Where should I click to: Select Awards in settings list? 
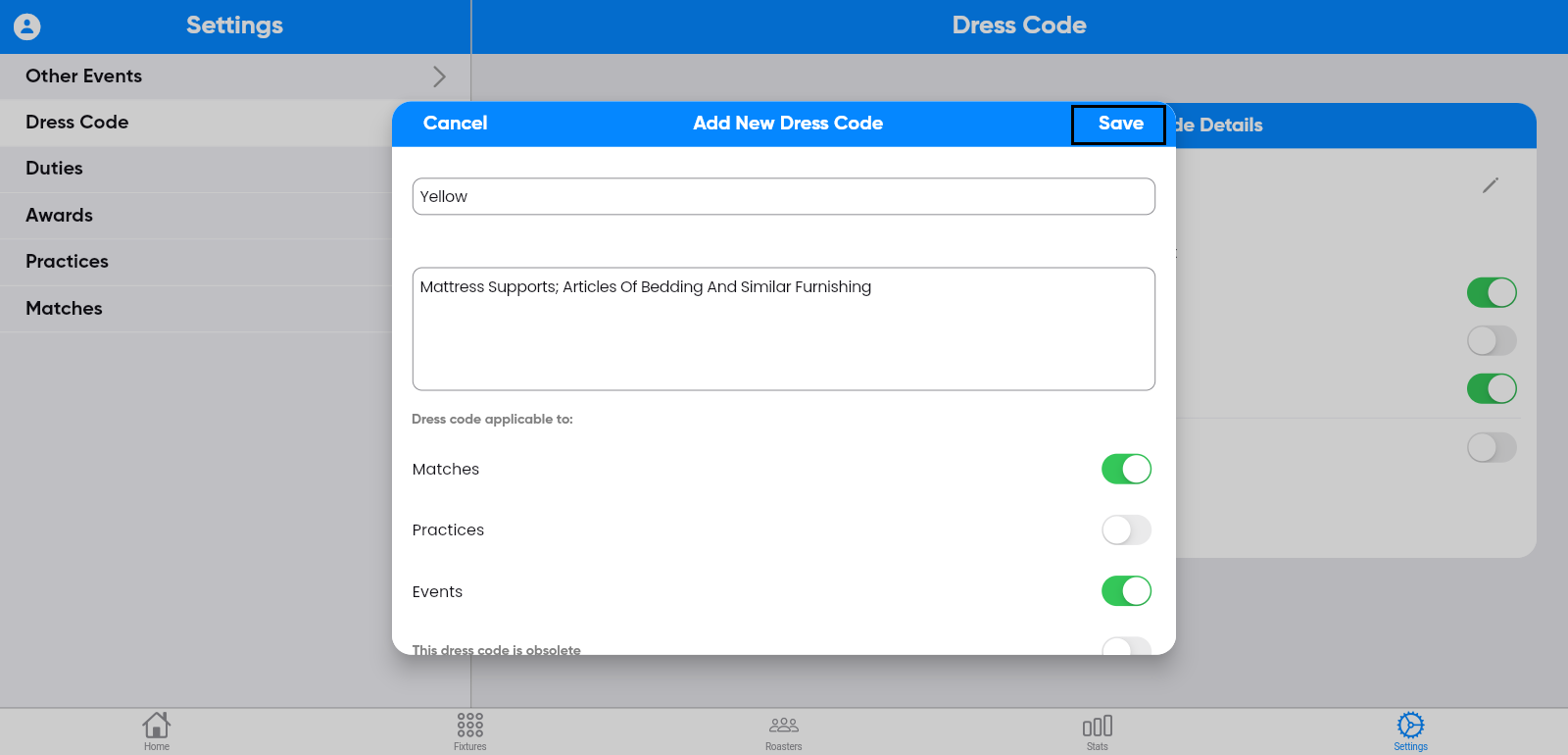coord(60,216)
